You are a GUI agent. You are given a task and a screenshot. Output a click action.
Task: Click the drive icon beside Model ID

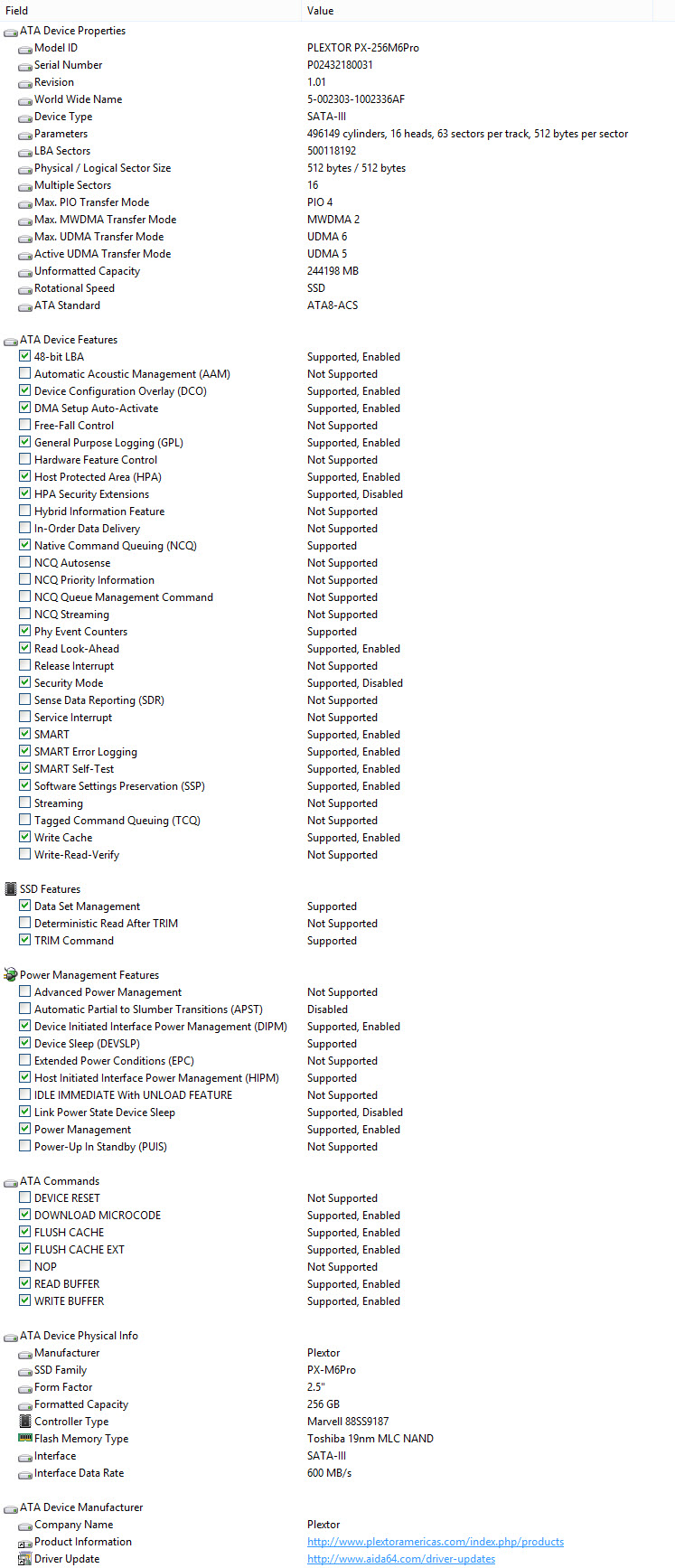[x=25, y=49]
